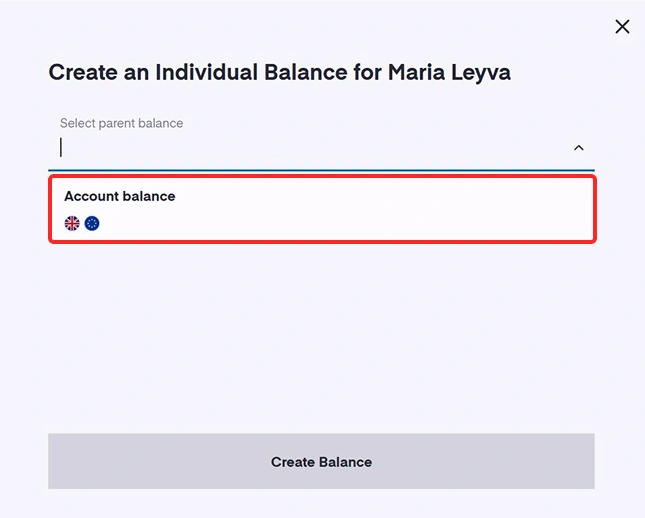Pick the Union Jack currency icon
This screenshot has width=645, height=518.
(x=72, y=223)
